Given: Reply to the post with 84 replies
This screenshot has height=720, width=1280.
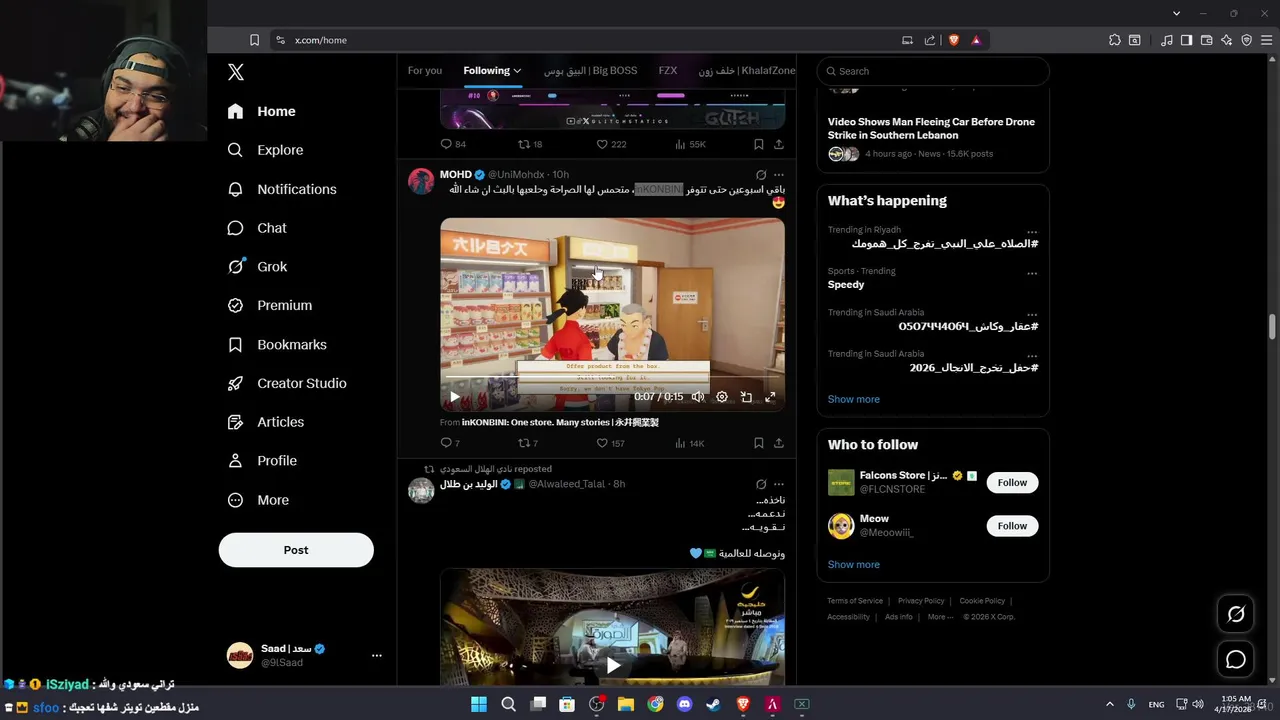Looking at the screenshot, I should pyautogui.click(x=453, y=144).
